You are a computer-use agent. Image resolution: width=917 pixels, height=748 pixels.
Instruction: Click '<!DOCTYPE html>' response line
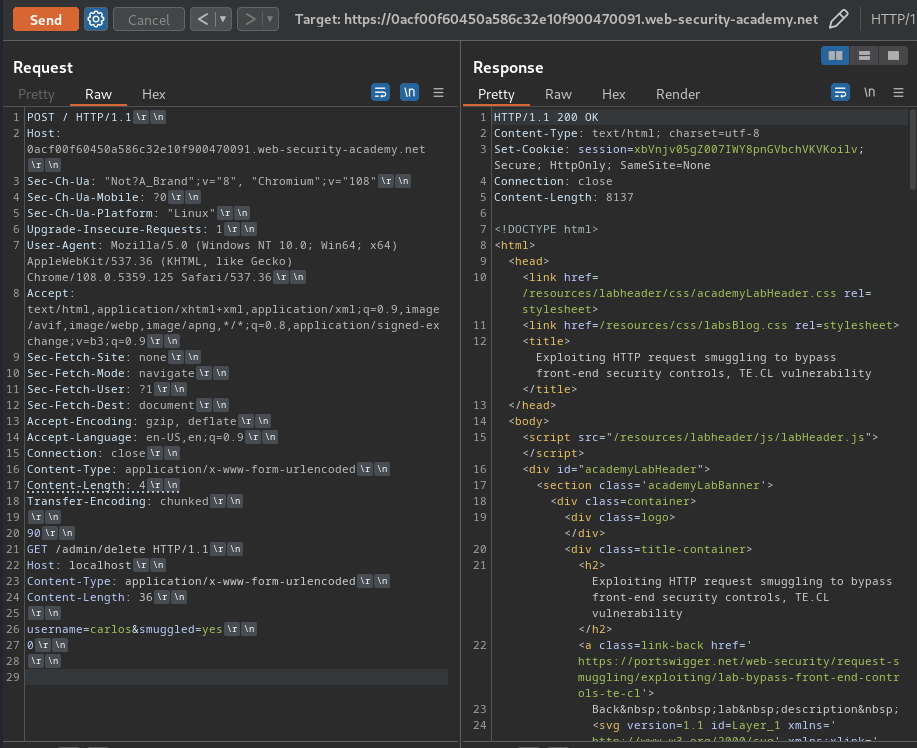[546, 229]
